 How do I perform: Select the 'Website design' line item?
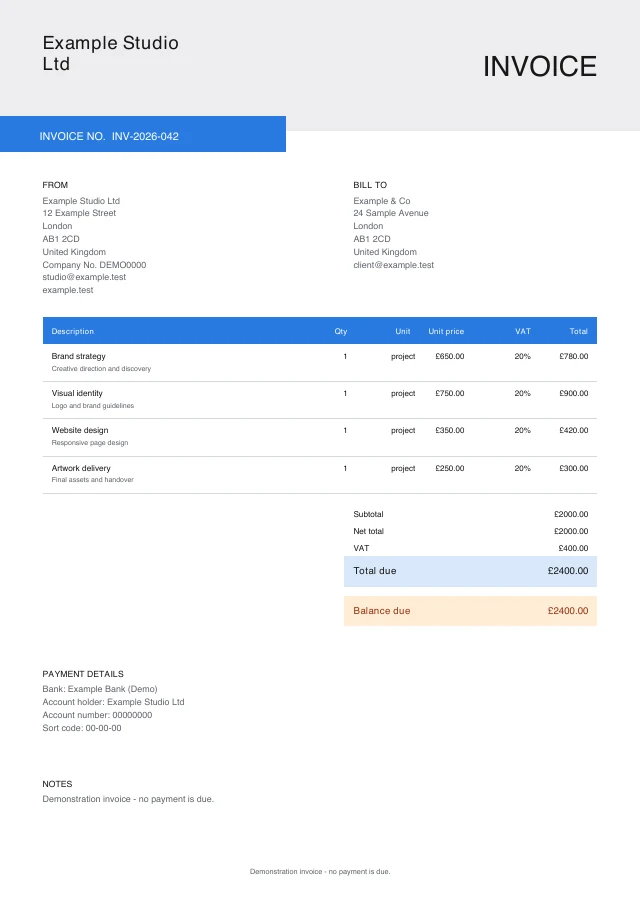click(80, 430)
